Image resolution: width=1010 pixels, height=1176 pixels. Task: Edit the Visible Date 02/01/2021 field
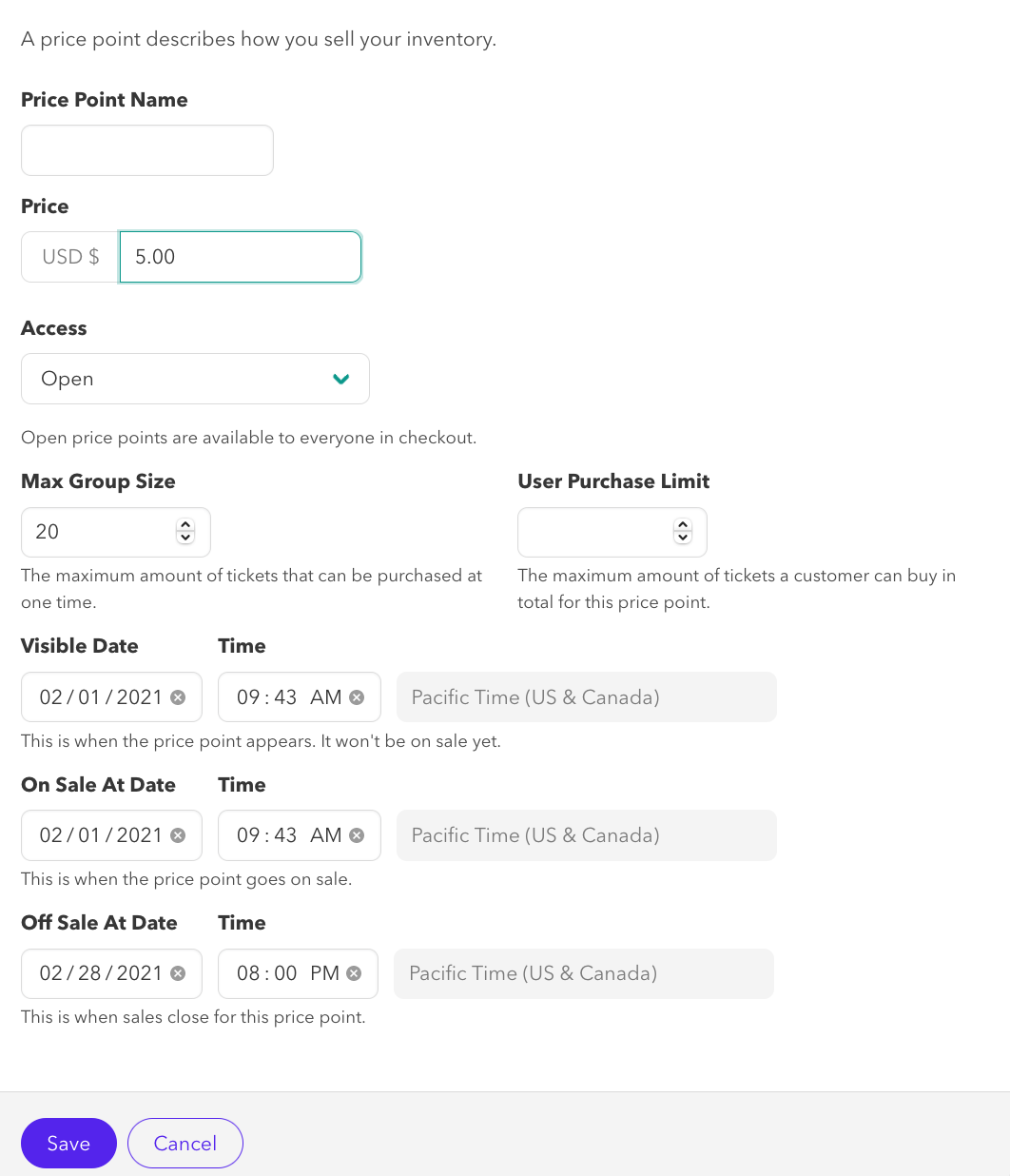click(111, 697)
